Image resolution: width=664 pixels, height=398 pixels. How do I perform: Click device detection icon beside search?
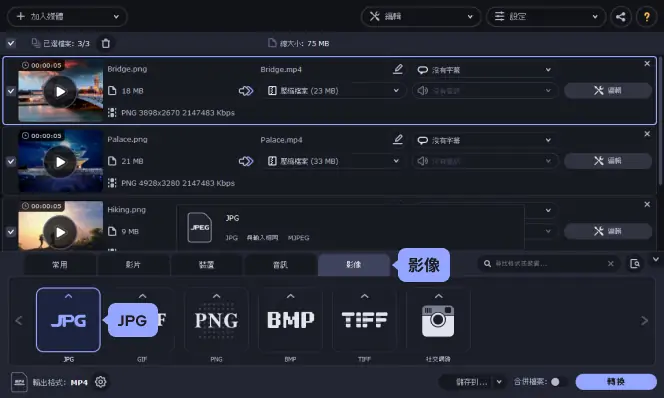[634, 264]
